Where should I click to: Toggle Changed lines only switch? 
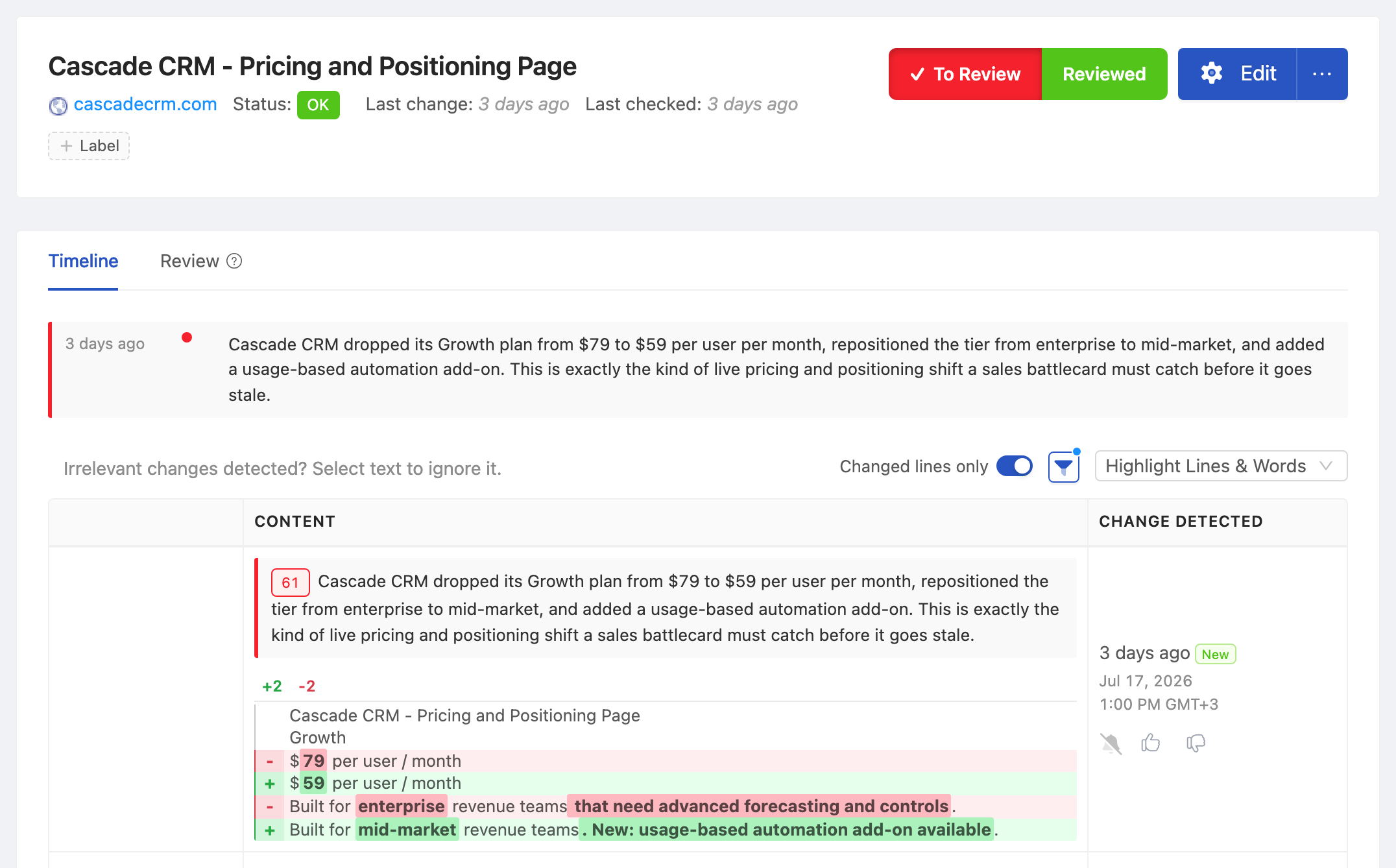click(x=1015, y=466)
